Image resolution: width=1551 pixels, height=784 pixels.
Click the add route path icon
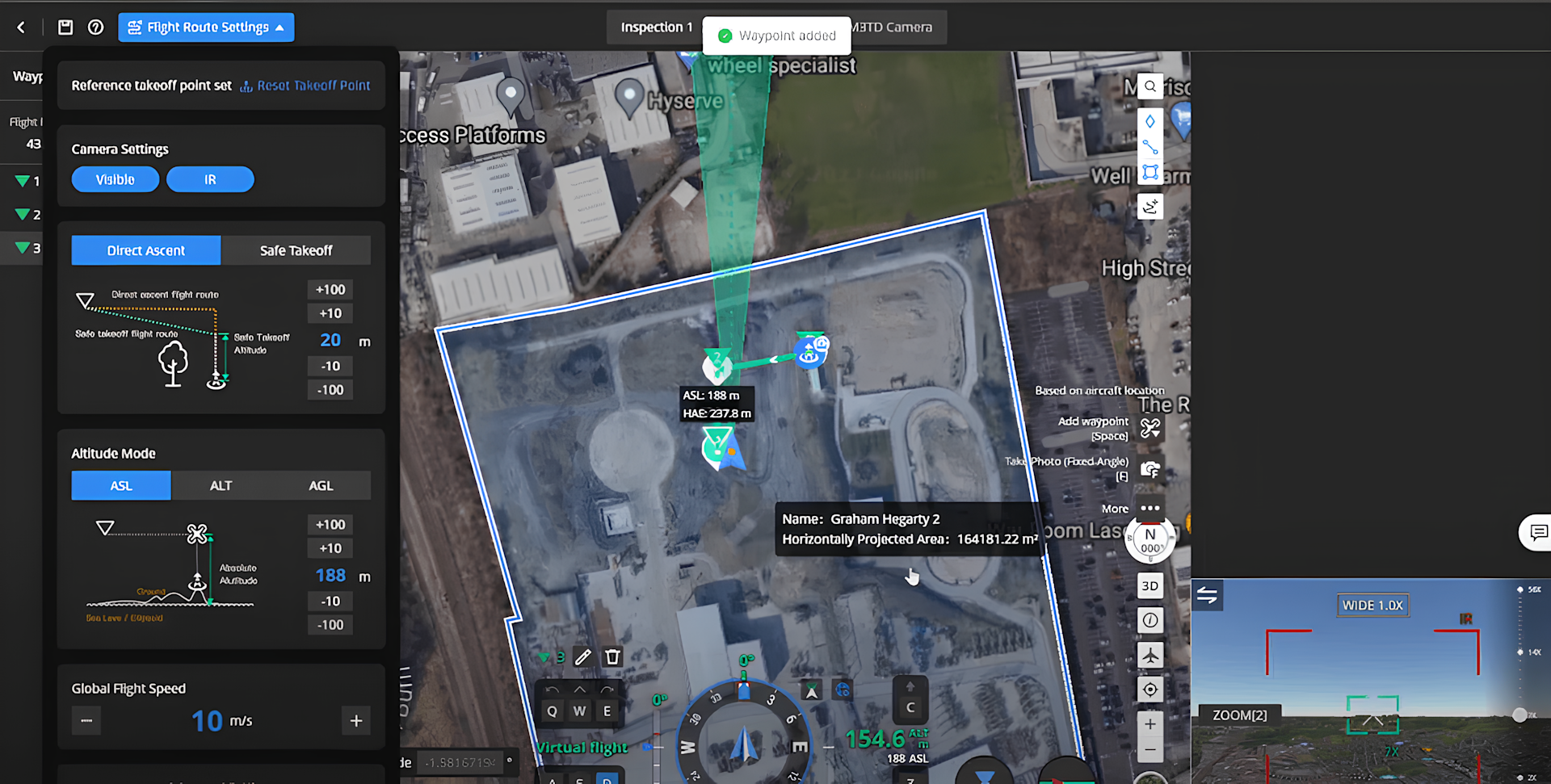click(1150, 207)
